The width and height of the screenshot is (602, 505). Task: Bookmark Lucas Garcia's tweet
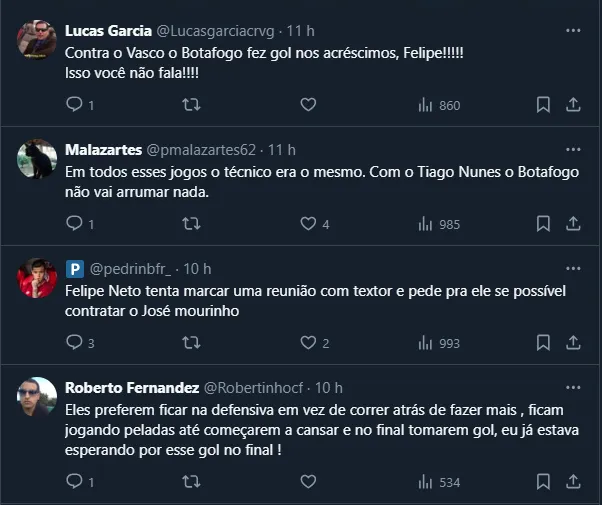point(543,105)
